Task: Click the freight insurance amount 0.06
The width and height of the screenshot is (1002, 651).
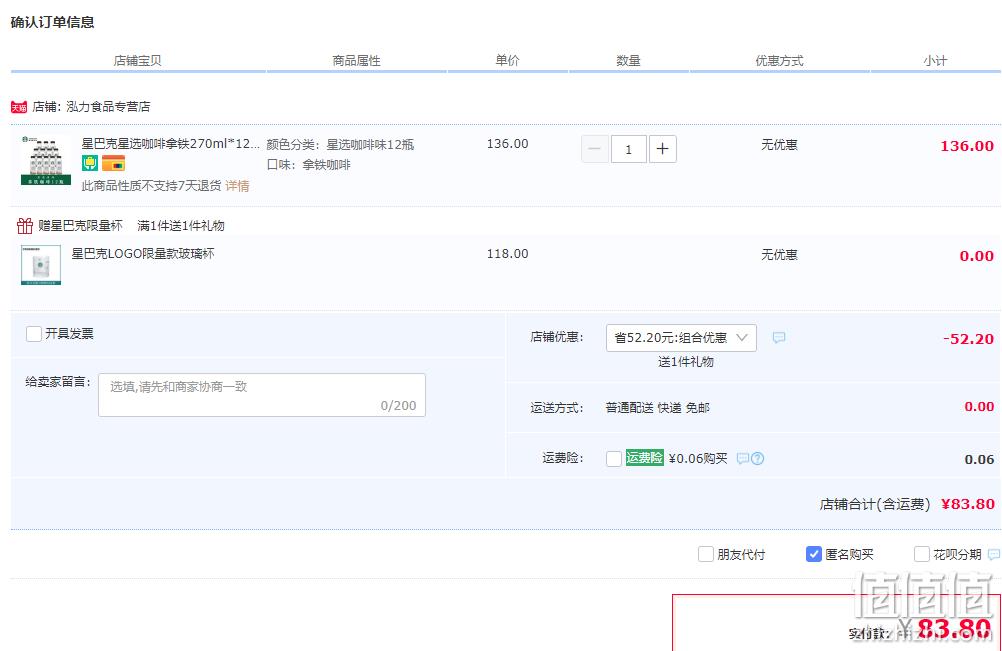Action: 979,459
